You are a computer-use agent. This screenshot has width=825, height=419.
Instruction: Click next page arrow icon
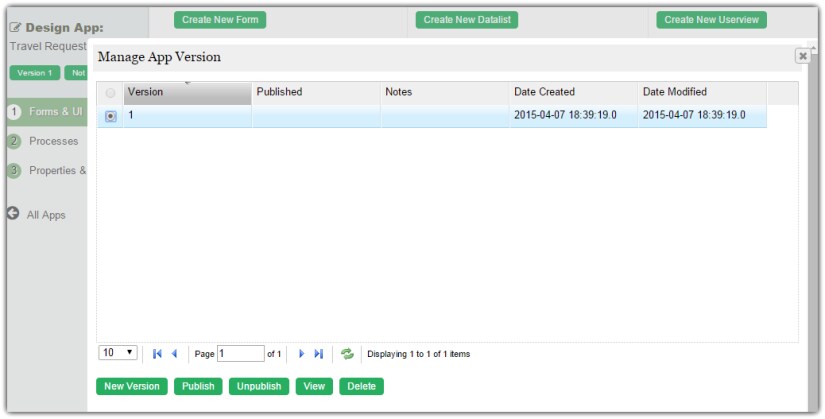click(x=301, y=354)
